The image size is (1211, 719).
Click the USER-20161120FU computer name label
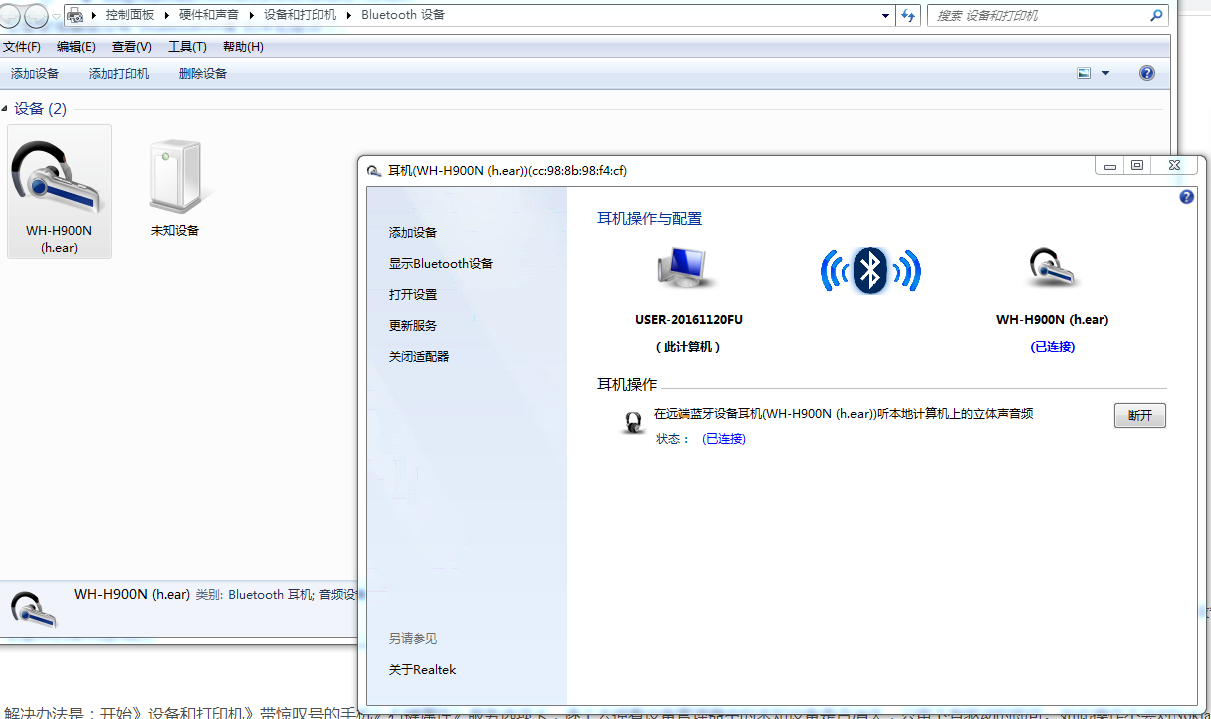pos(689,320)
